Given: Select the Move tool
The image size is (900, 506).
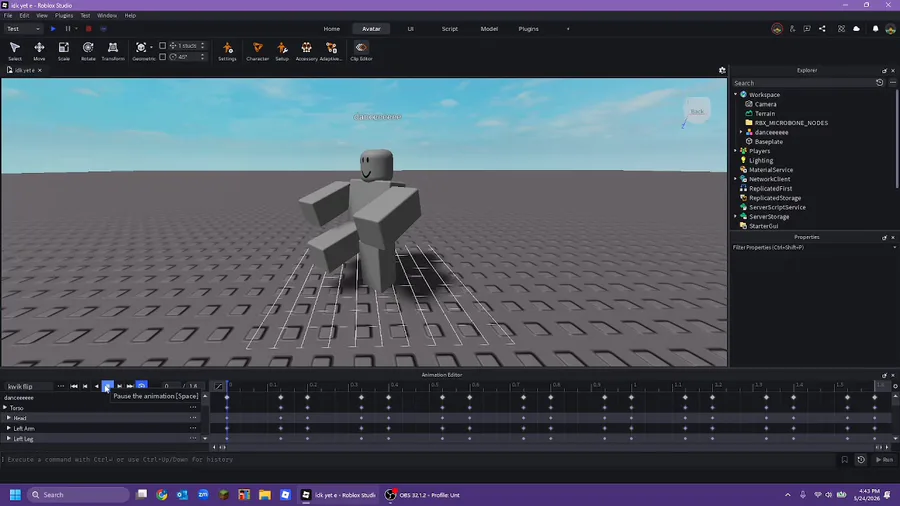Looking at the screenshot, I should pos(39,50).
